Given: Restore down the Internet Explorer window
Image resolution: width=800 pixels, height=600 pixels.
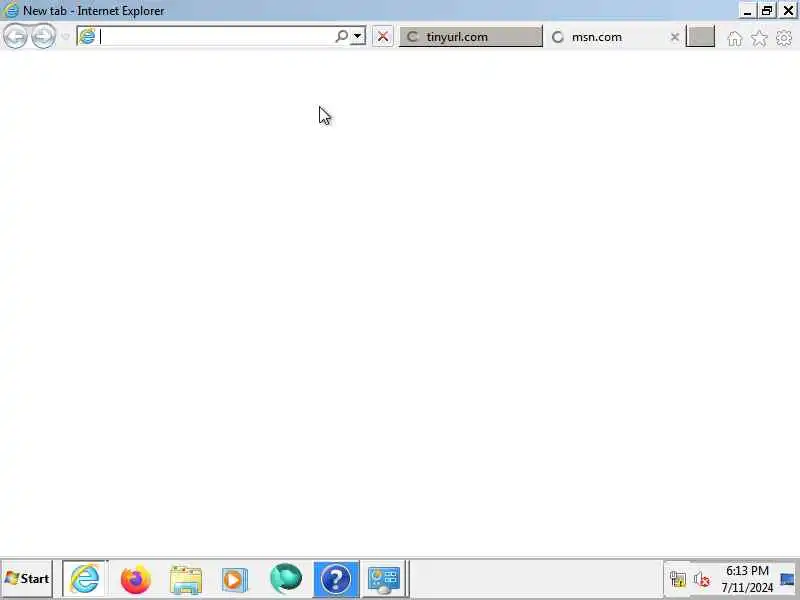Looking at the screenshot, I should click(767, 11).
